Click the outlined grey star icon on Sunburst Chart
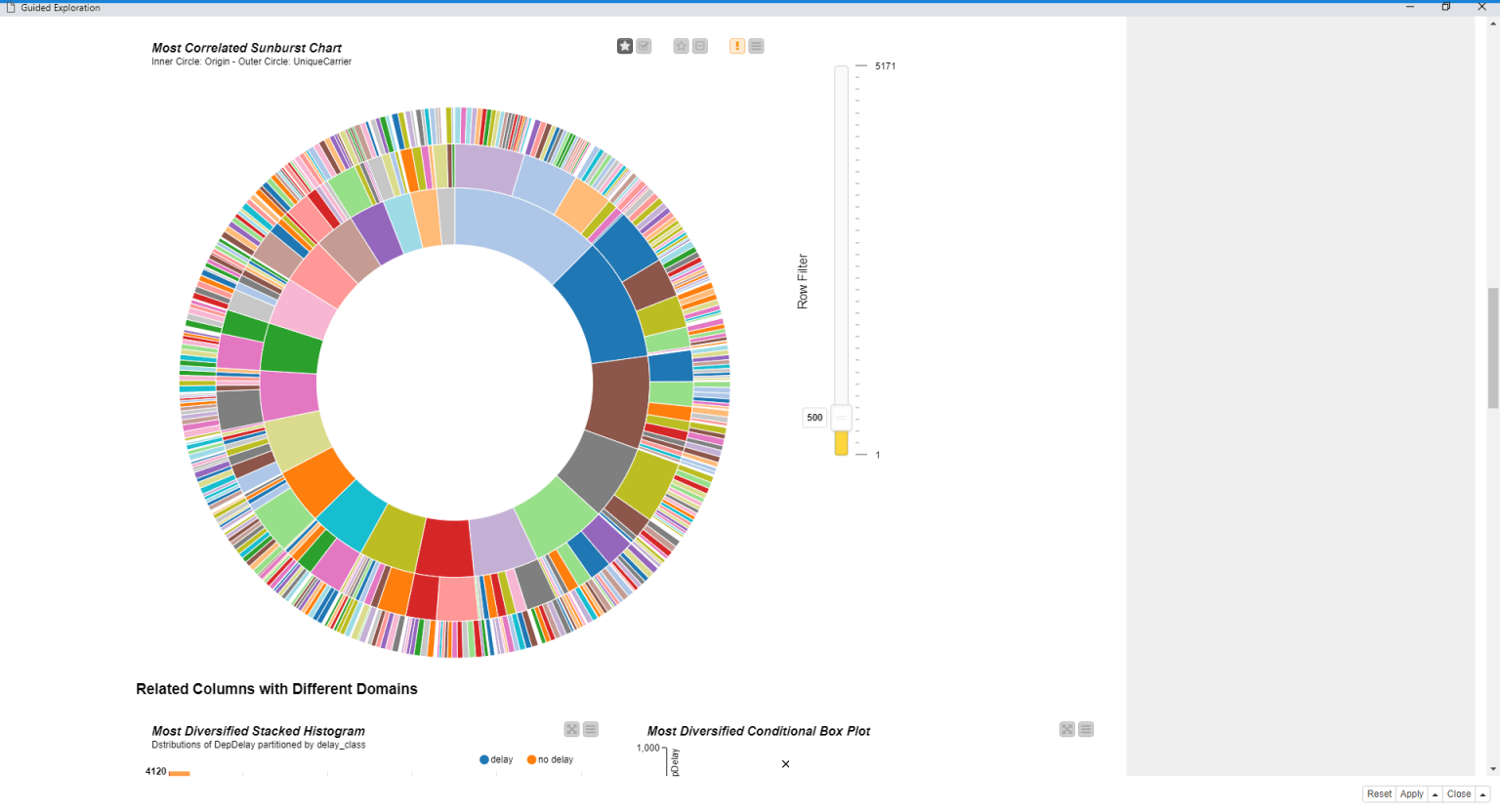 [x=682, y=46]
